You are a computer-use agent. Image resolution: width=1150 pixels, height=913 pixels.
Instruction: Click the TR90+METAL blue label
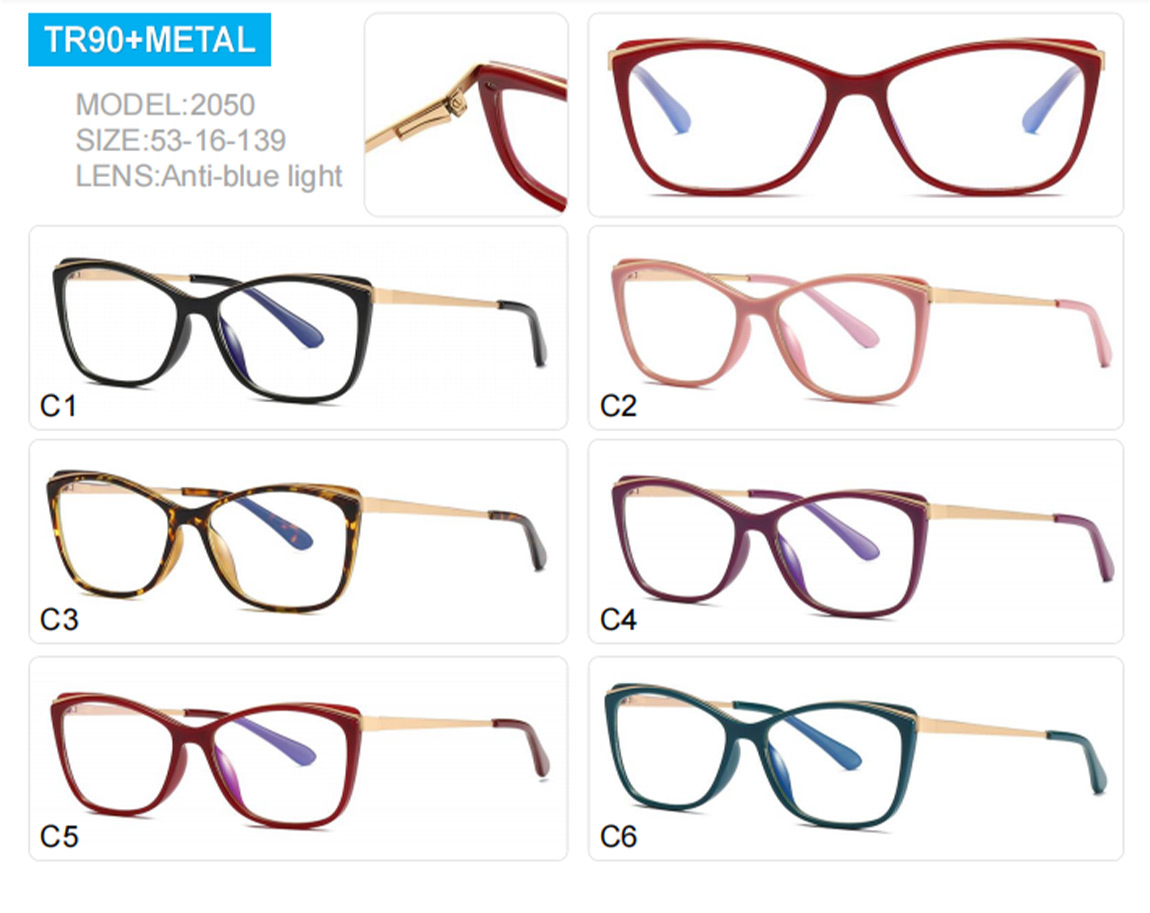point(150,40)
